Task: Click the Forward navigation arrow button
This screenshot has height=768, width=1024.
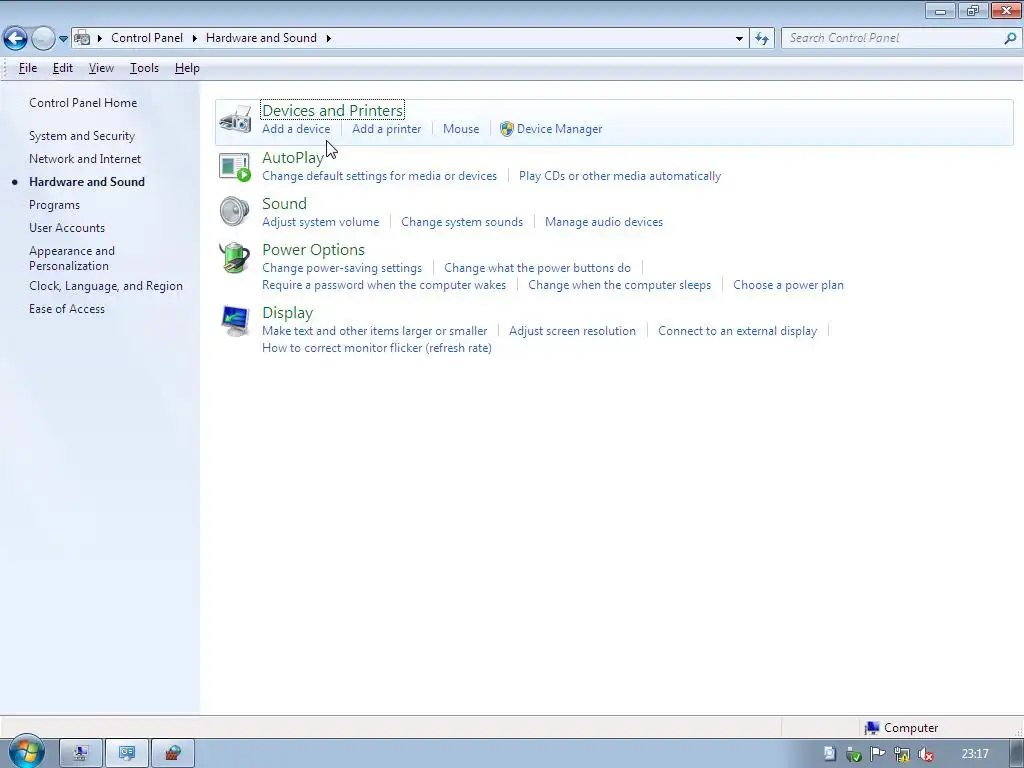Action: [x=43, y=39]
